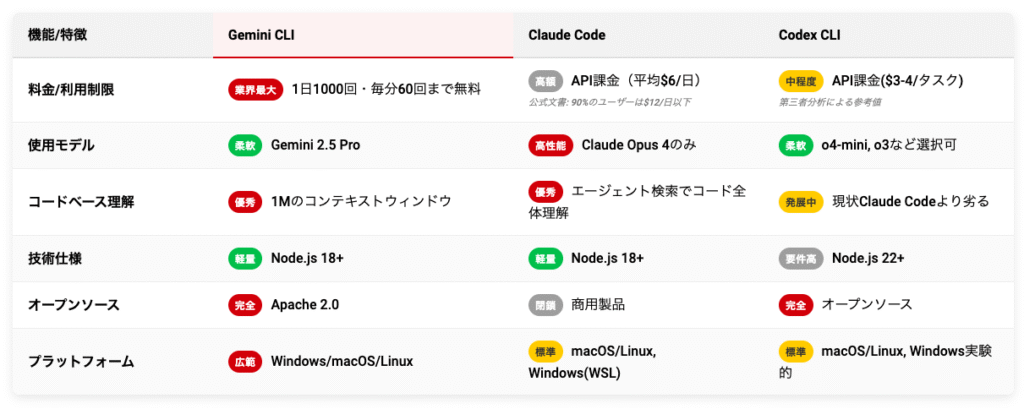Viewport: 1024px width, 409px height.
Task: Click the 柔軟 badge beside o4-mini, o3など選択可
Action: tap(795, 145)
